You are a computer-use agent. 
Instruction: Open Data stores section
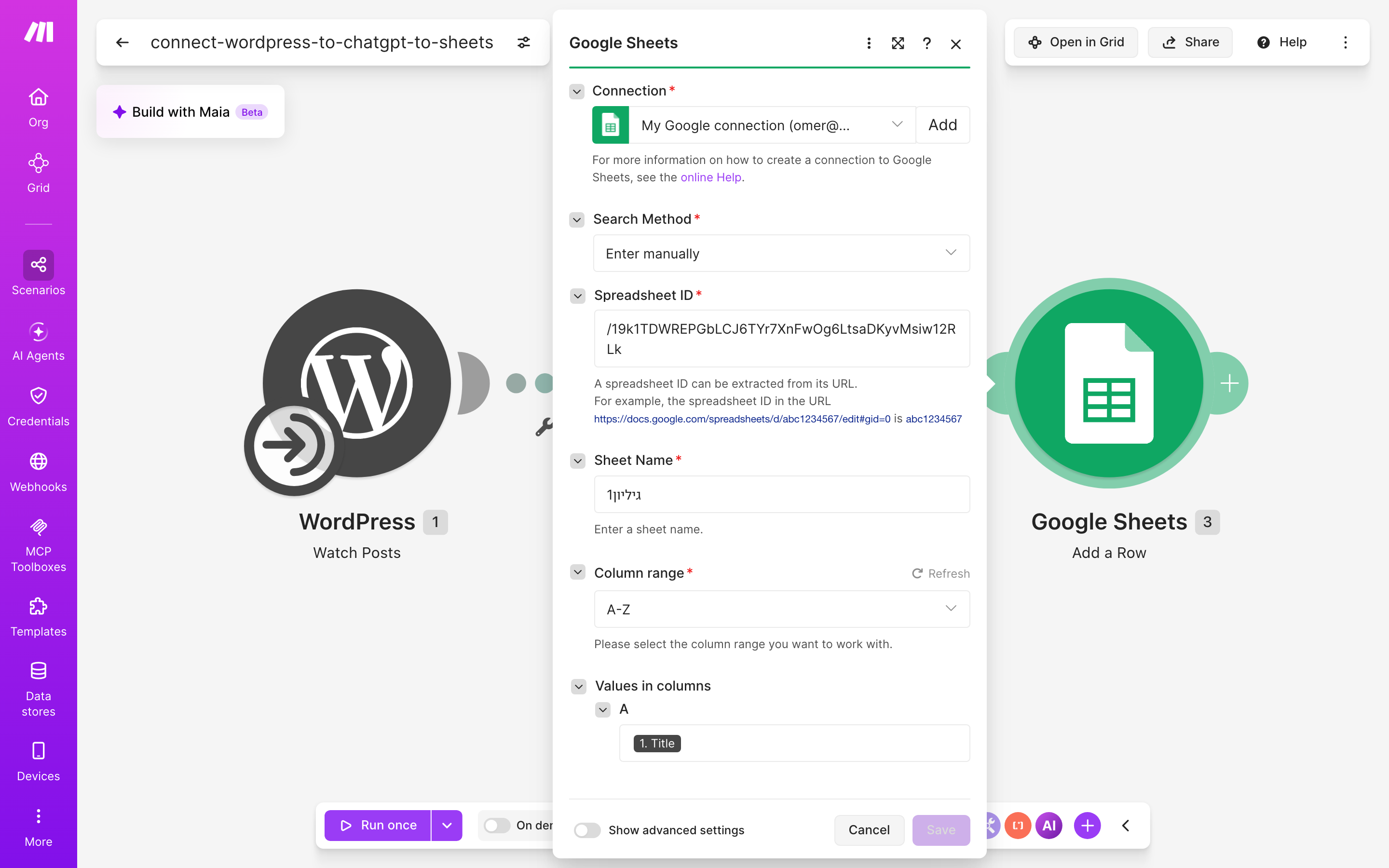[x=39, y=690]
